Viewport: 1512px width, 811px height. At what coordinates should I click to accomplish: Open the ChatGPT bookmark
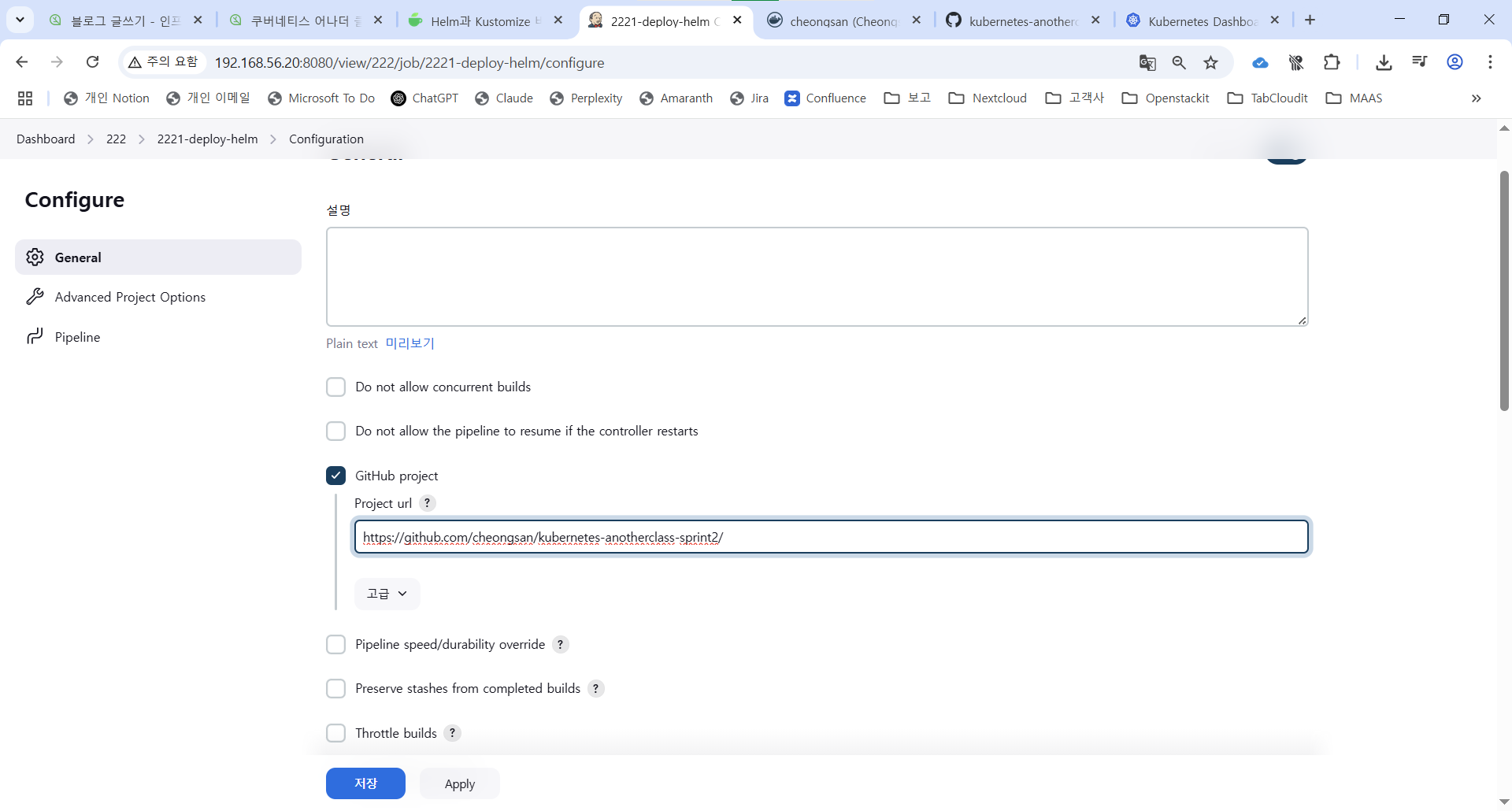(424, 98)
